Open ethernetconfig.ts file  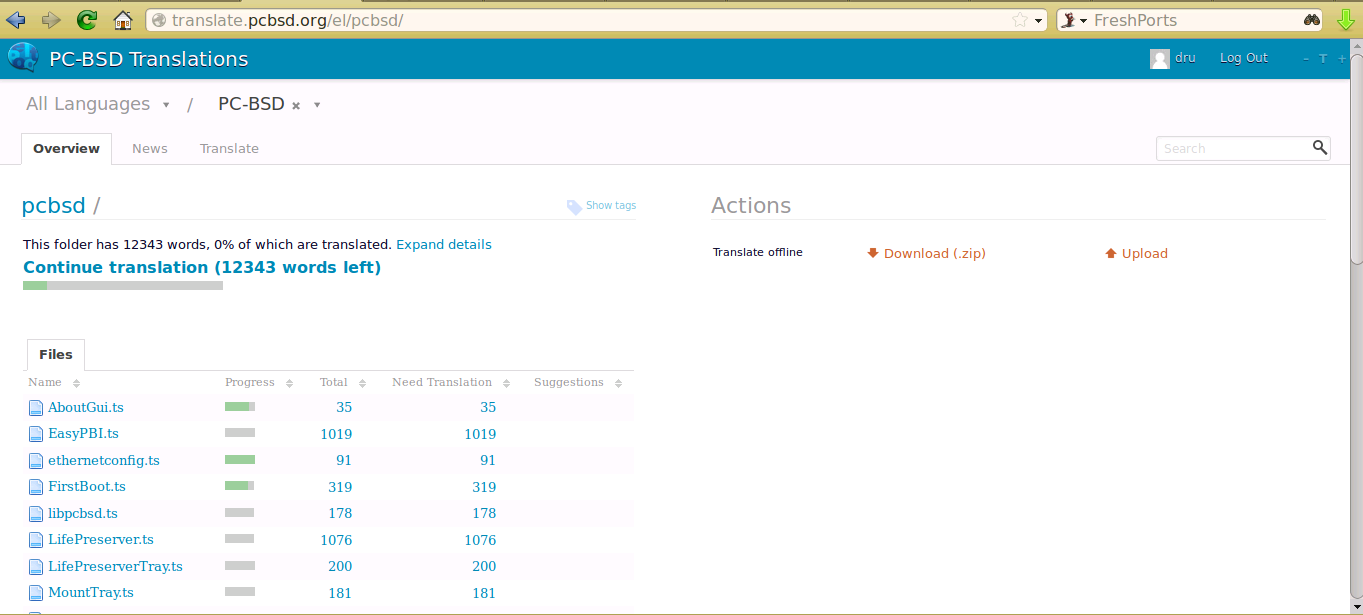[x=104, y=461]
